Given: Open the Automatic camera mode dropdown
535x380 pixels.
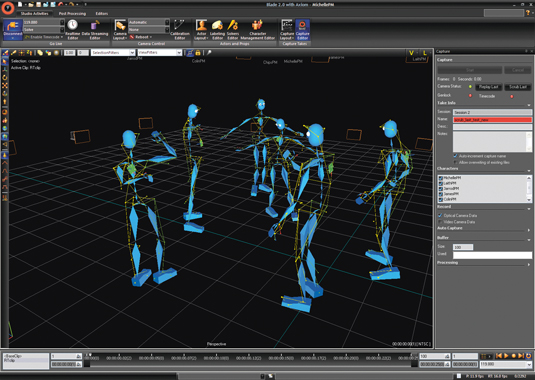Looking at the screenshot, I should (x=167, y=22).
